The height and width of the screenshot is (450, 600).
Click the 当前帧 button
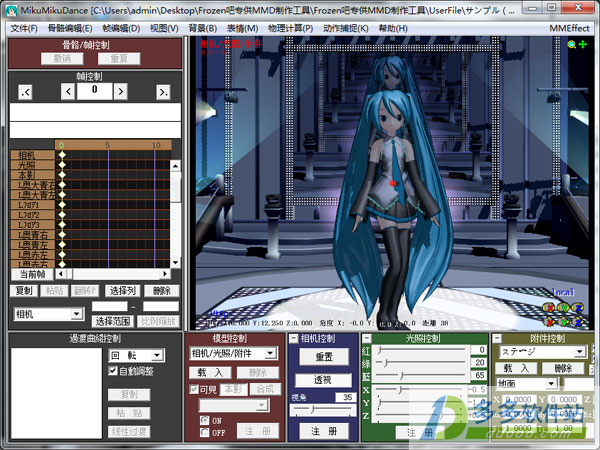coord(32,274)
